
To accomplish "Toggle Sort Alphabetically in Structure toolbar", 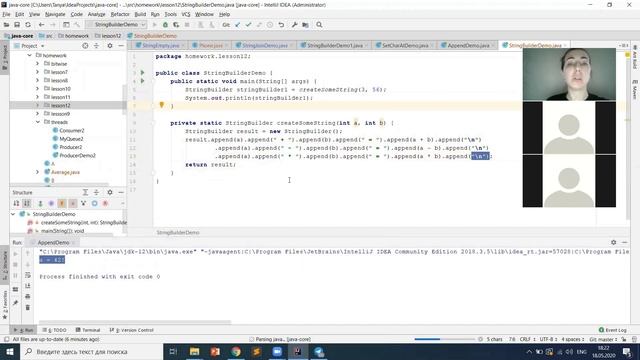I will [x=27, y=203].
